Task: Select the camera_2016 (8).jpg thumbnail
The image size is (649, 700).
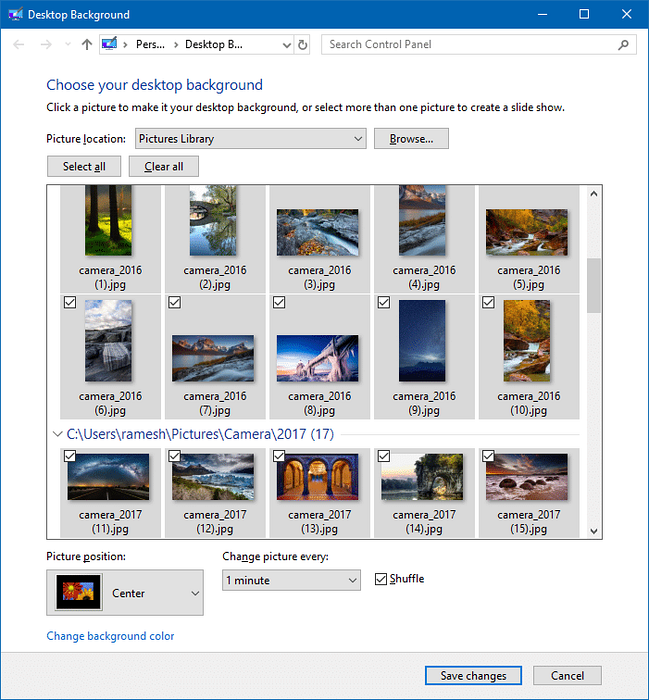Action: [x=317, y=358]
